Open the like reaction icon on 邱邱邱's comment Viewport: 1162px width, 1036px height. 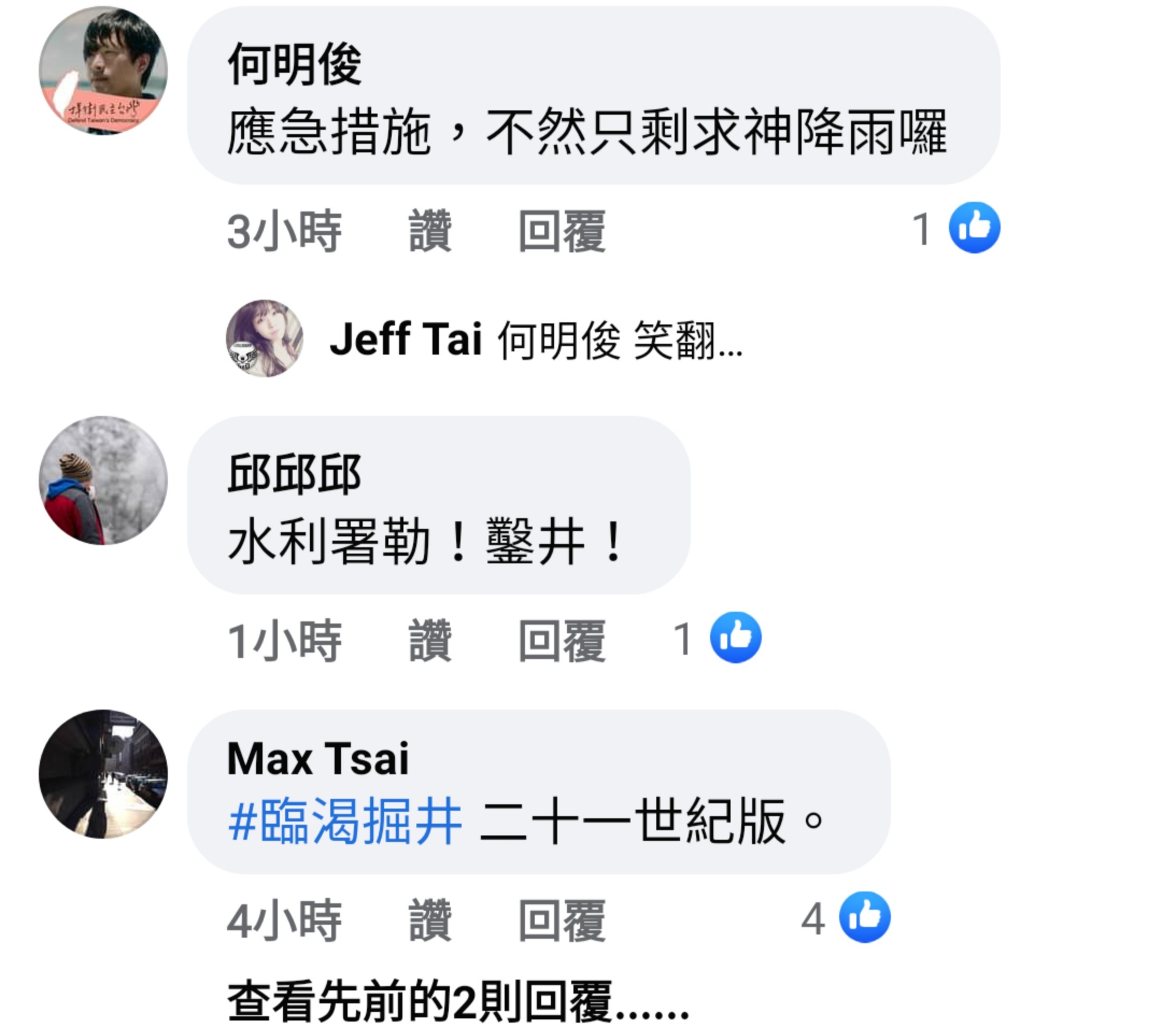click(735, 637)
